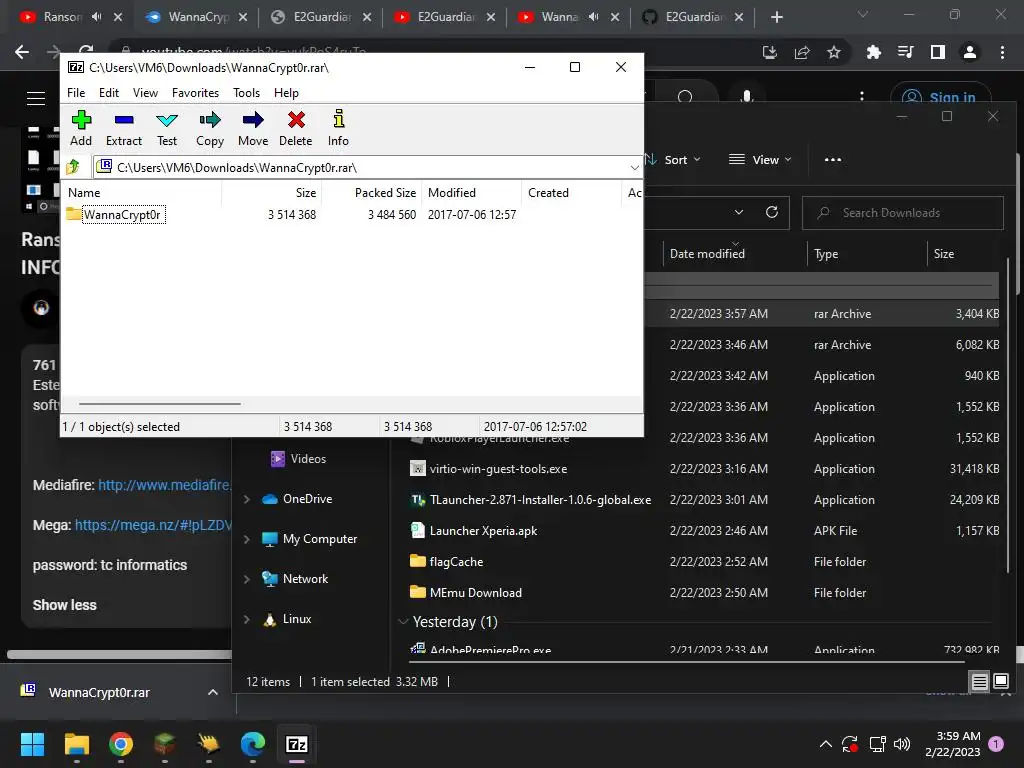Click the Copy toolbar icon in 7-Zip

tap(210, 128)
